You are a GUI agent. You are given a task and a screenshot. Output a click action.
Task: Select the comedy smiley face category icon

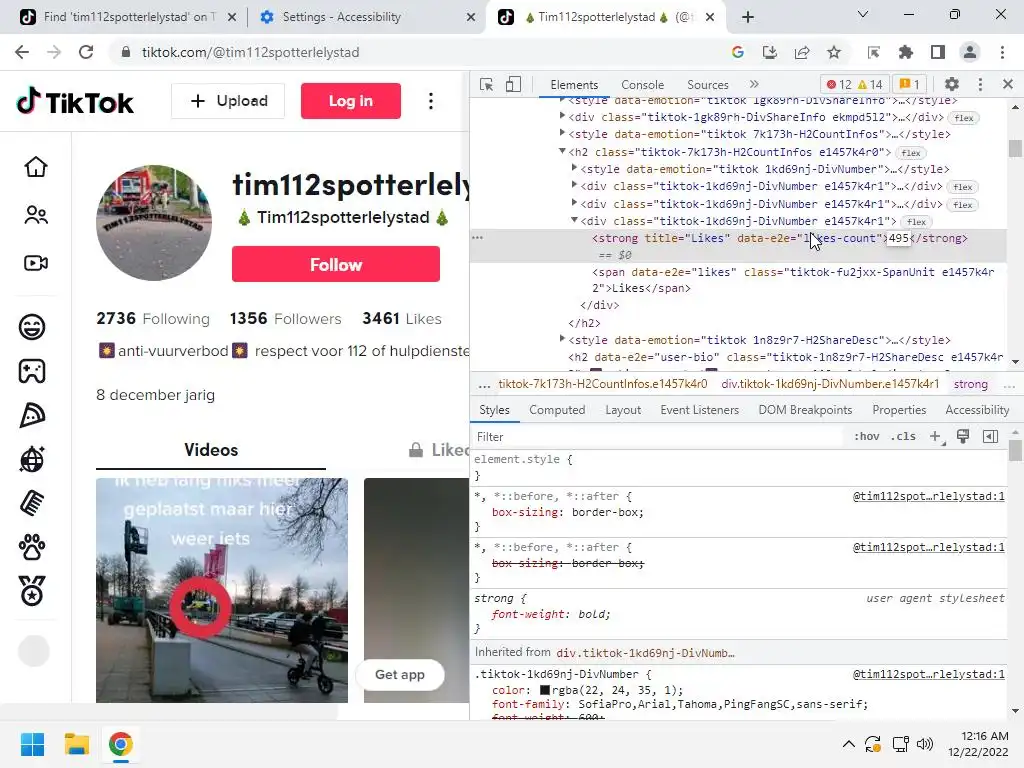pos(32,327)
